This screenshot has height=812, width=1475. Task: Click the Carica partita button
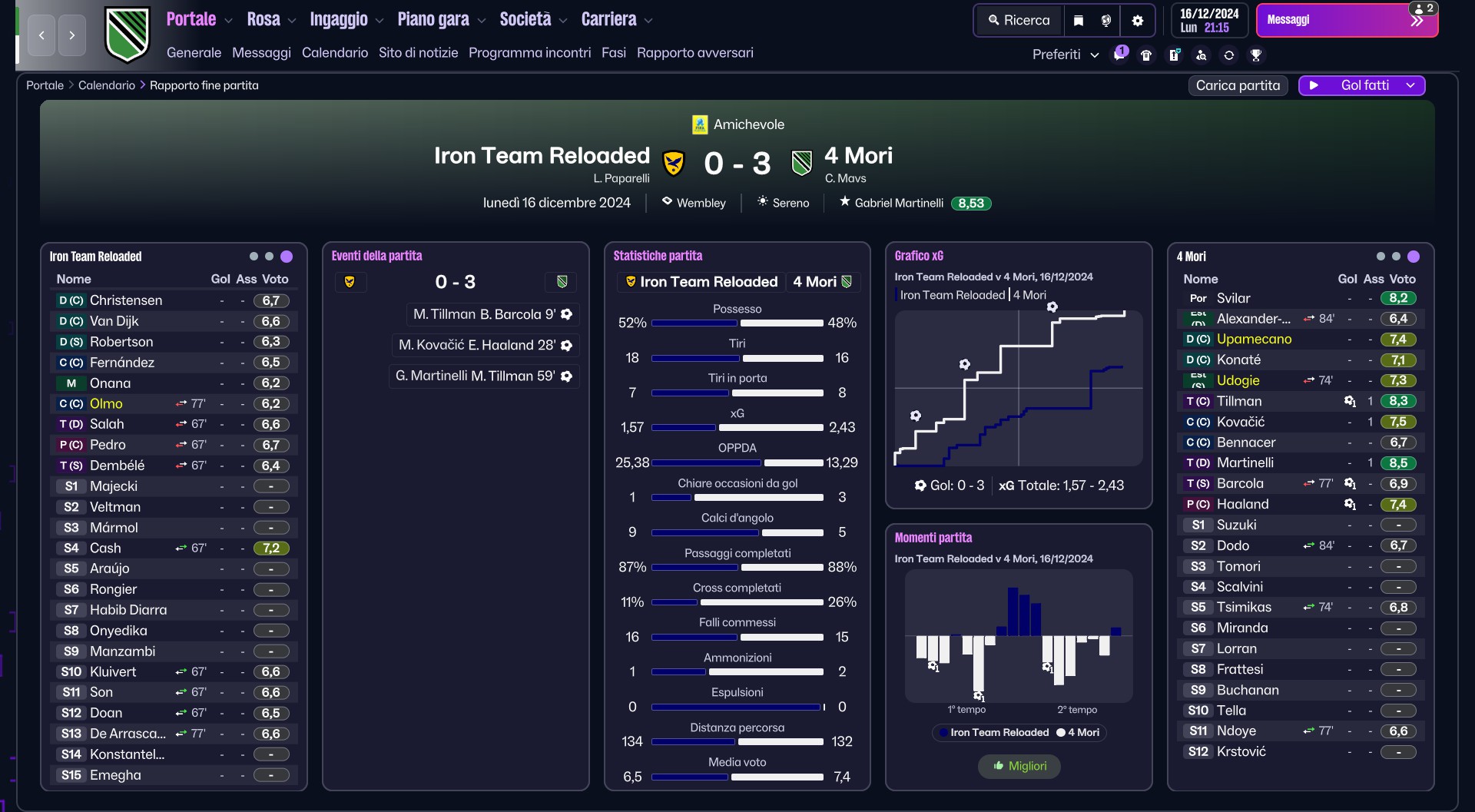pyautogui.click(x=1238, y=85)
